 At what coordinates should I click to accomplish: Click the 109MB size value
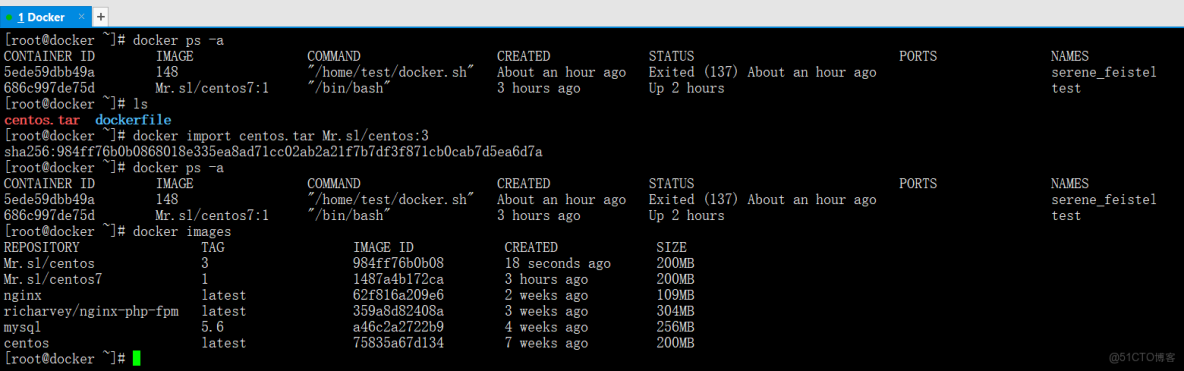(x=676, y=295)
